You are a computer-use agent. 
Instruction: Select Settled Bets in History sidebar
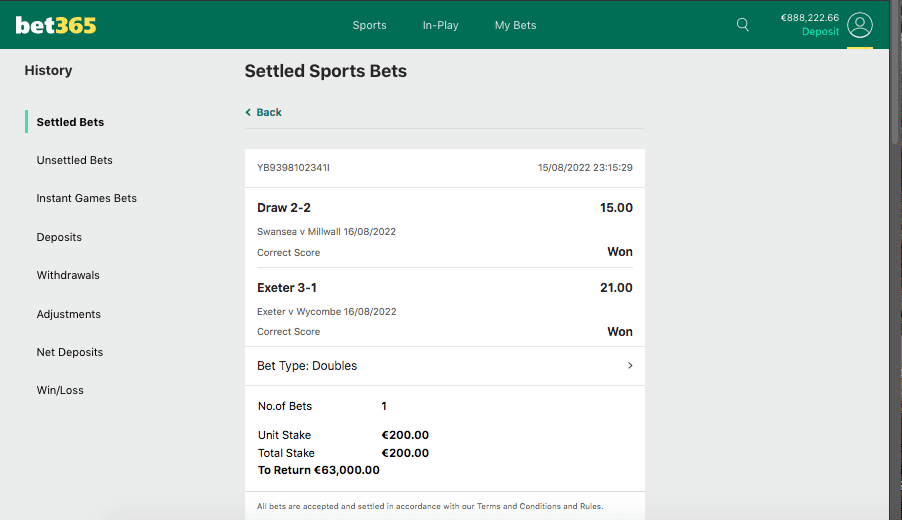(x=70, y=122)
